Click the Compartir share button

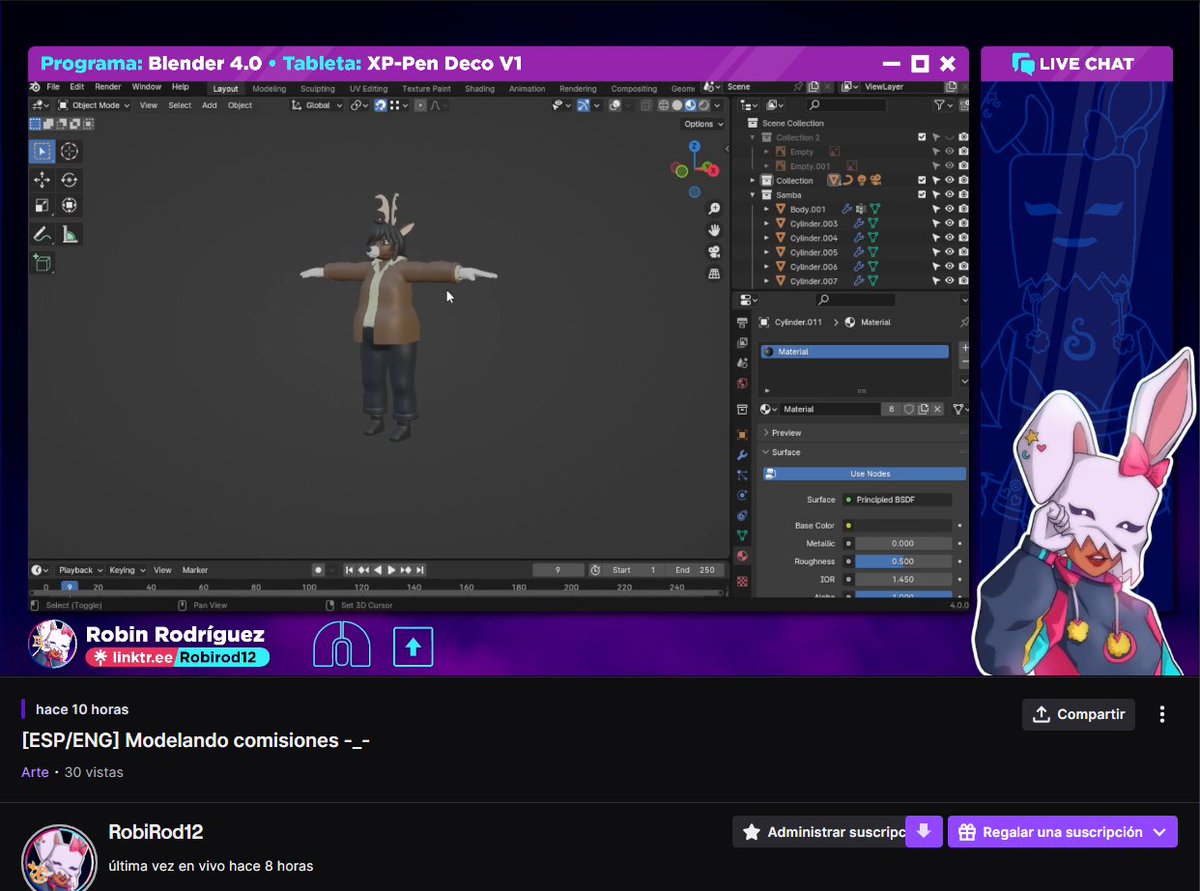click(x=1078, y=714)
